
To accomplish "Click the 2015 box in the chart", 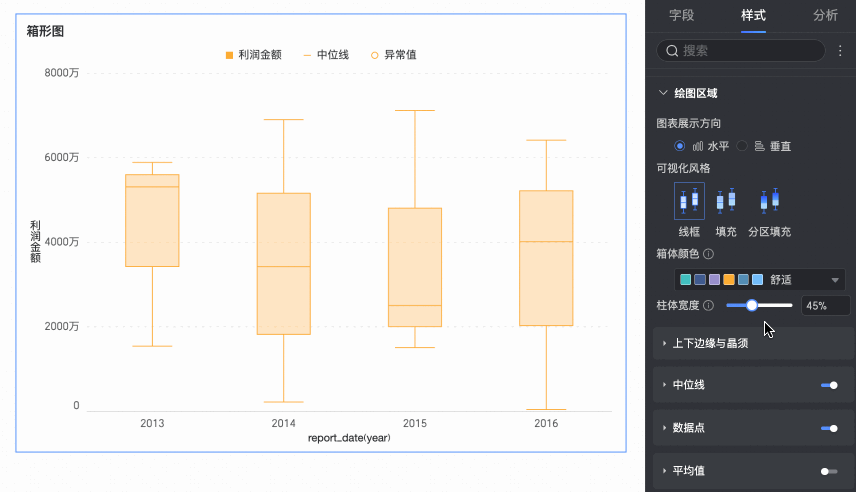I will click(415, 268).
